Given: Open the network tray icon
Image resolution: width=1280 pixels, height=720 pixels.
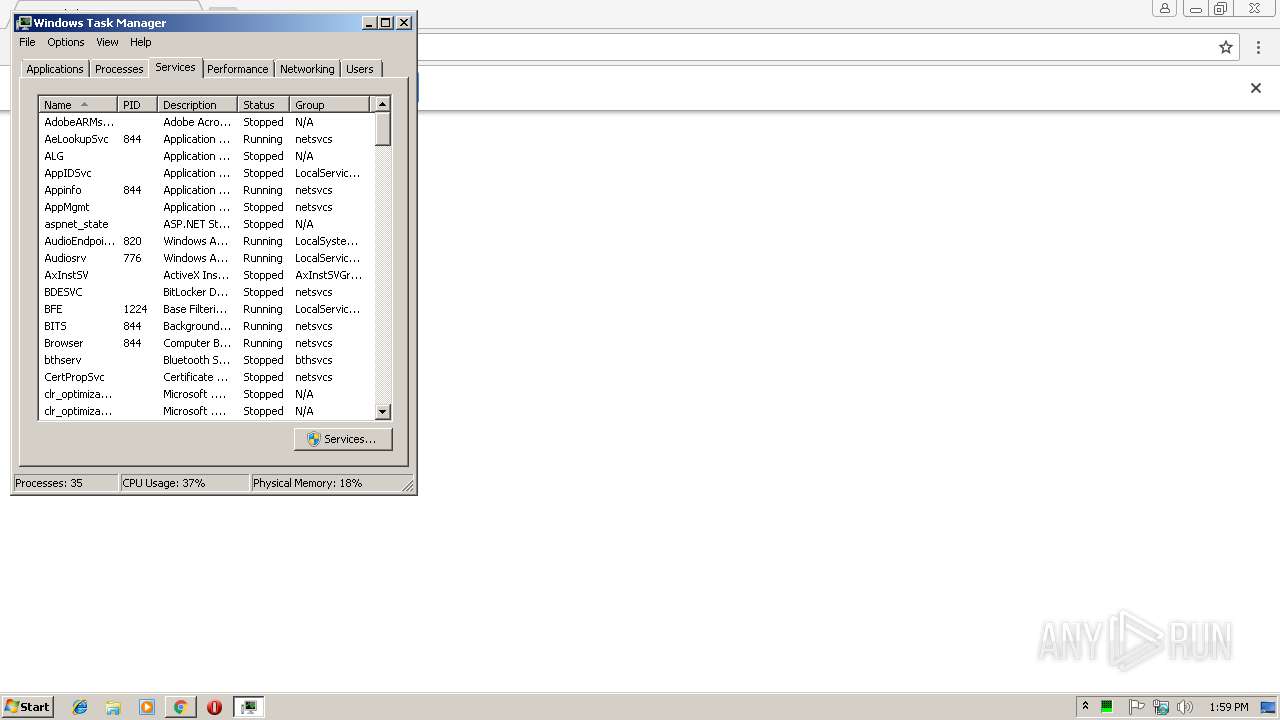Looking at the screenshot, I should point(1161,707).
